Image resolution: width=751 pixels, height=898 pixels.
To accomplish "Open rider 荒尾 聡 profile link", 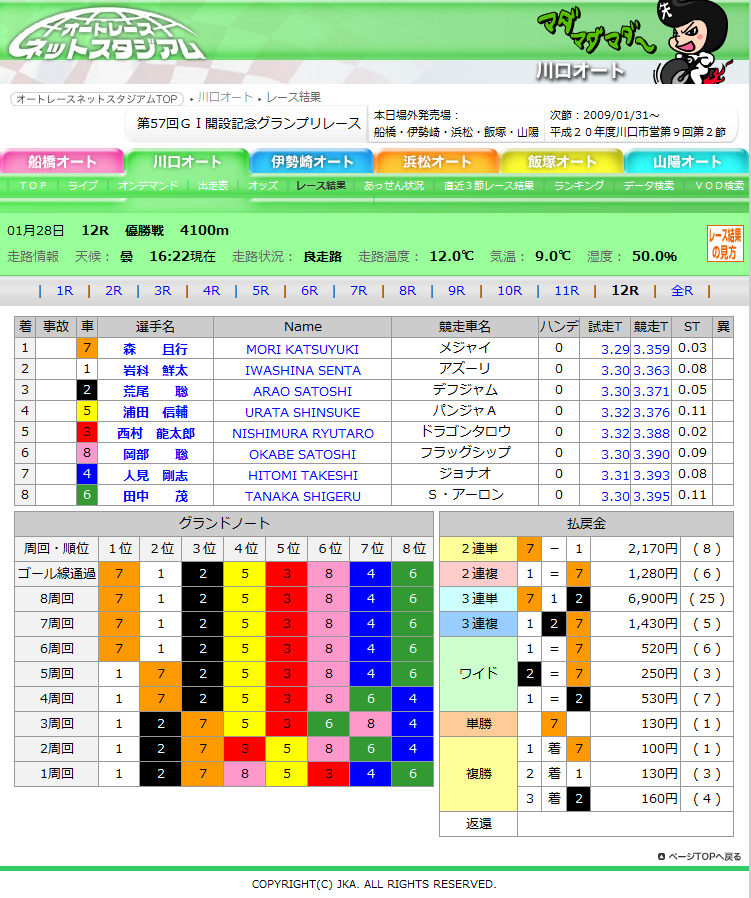I will [x=155, y=391].
